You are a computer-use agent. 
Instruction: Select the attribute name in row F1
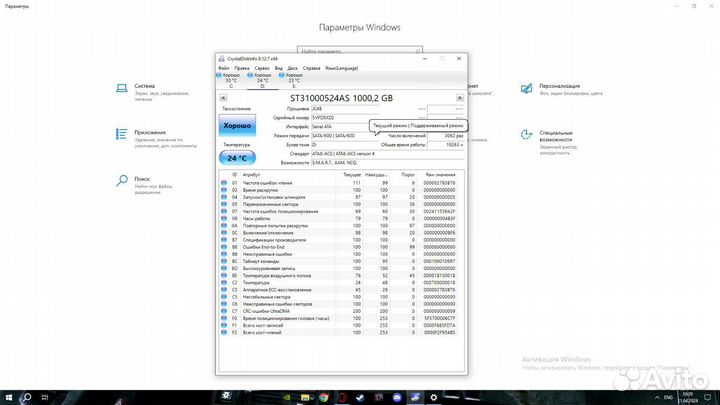pos(263,325)
